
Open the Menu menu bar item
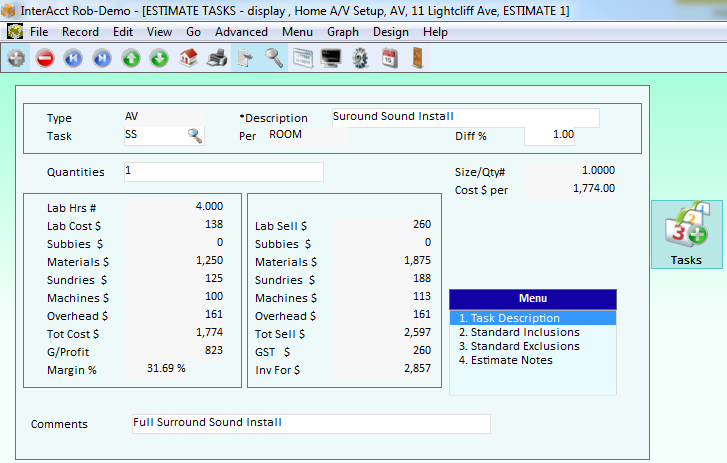(297, 32)
